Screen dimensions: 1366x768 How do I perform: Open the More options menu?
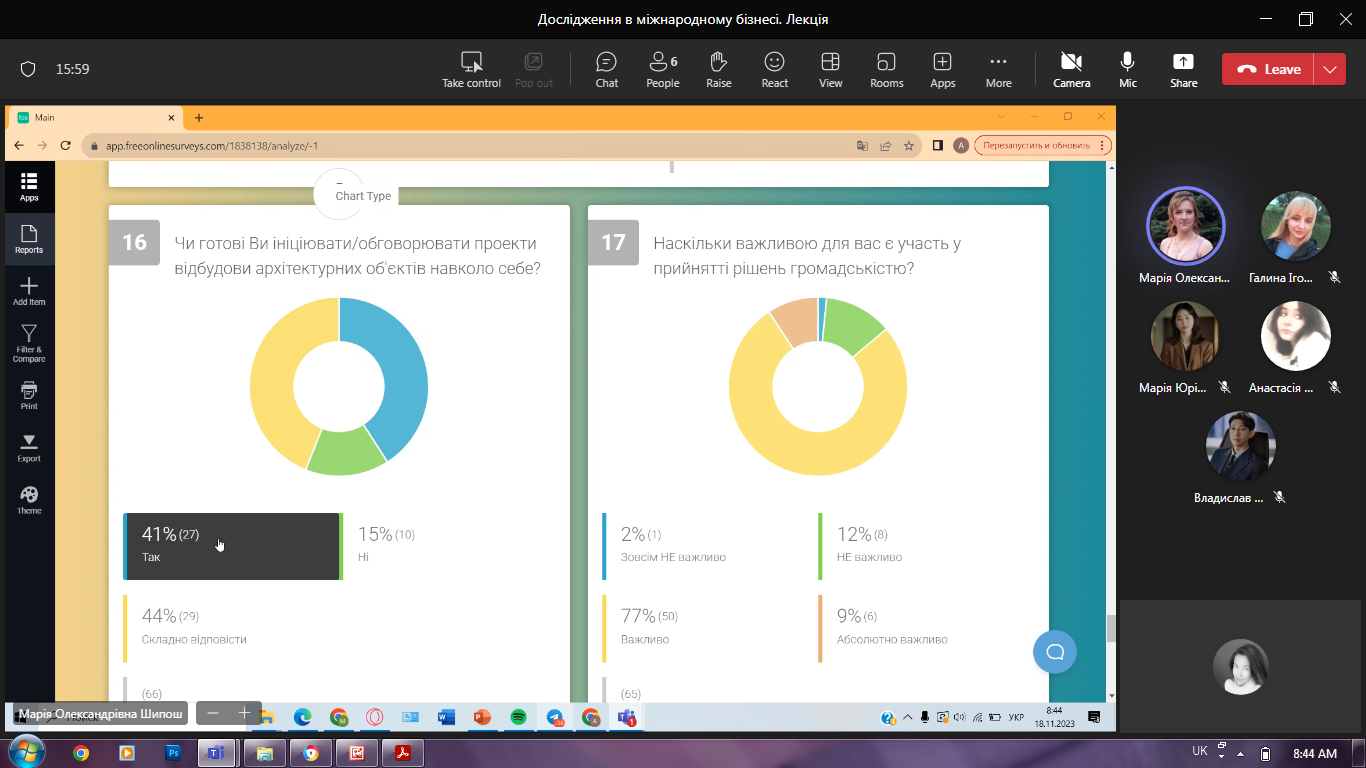pyautogui.click(x=998, y=69)
